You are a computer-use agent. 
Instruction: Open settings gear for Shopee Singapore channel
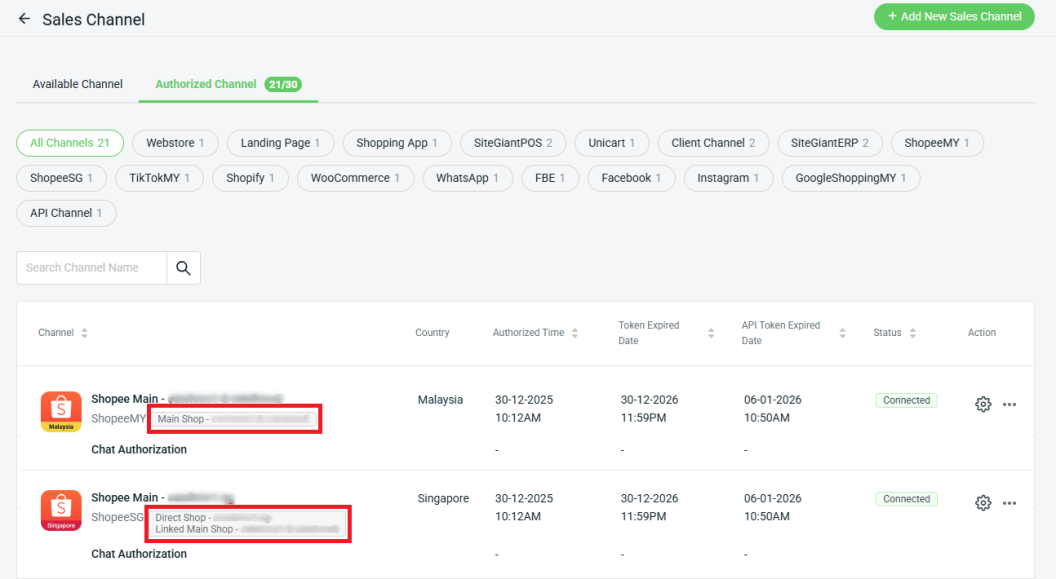coord(983,503)
